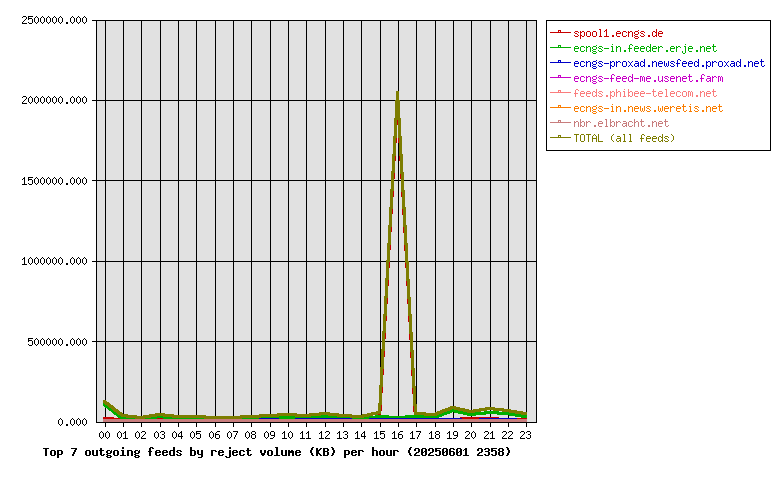This screenshot has width=780, height=480.
Task: Click the TOTAL (all feeds) legend label
Action: [624, 138]
